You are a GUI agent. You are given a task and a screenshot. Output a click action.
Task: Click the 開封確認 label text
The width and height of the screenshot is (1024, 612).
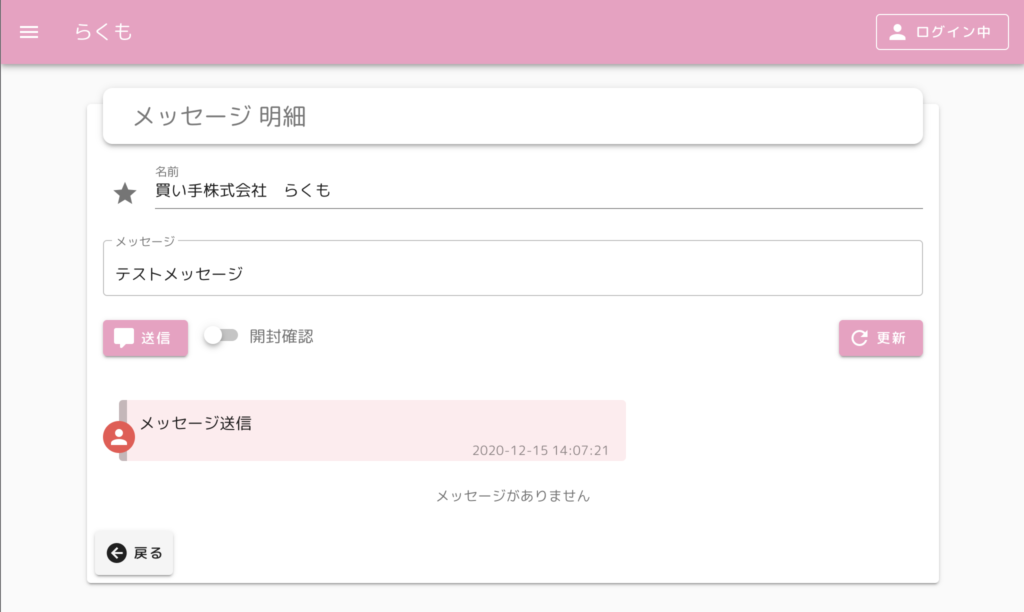tap(281, 336)
